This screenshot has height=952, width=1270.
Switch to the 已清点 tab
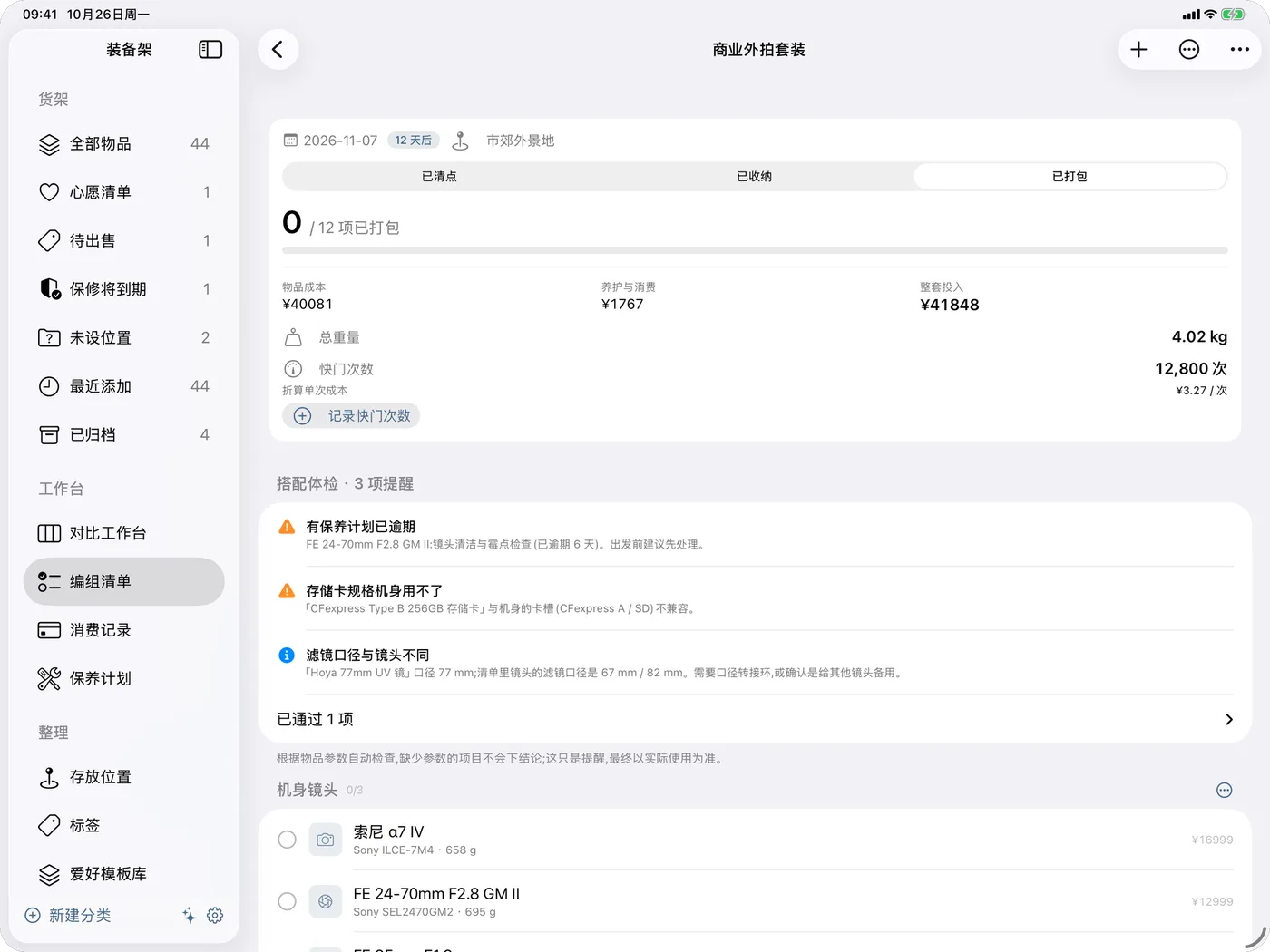click(x=439, y=176)
